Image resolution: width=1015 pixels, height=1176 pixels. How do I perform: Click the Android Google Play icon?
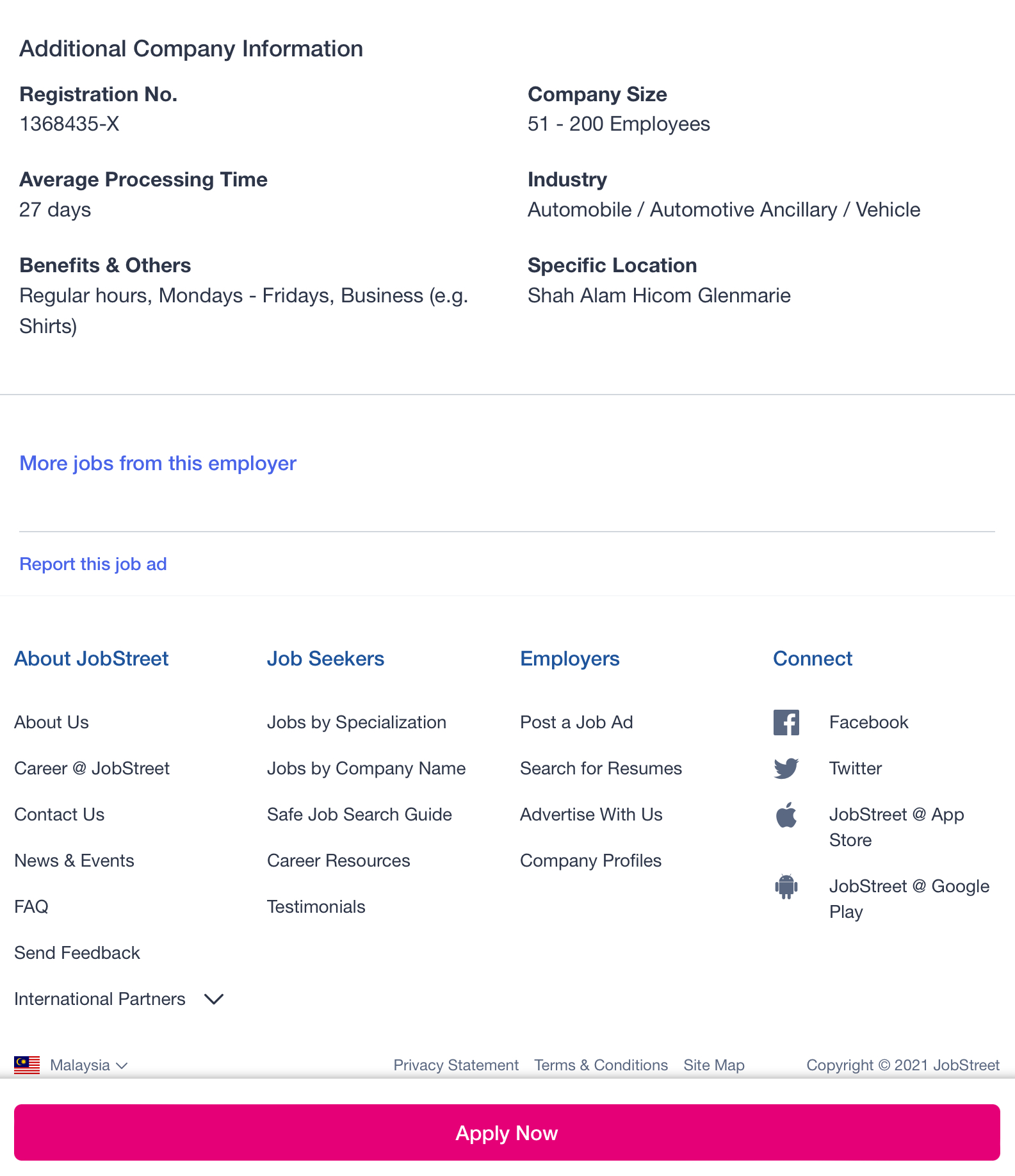pyautogui.click(x=786, y=886)
